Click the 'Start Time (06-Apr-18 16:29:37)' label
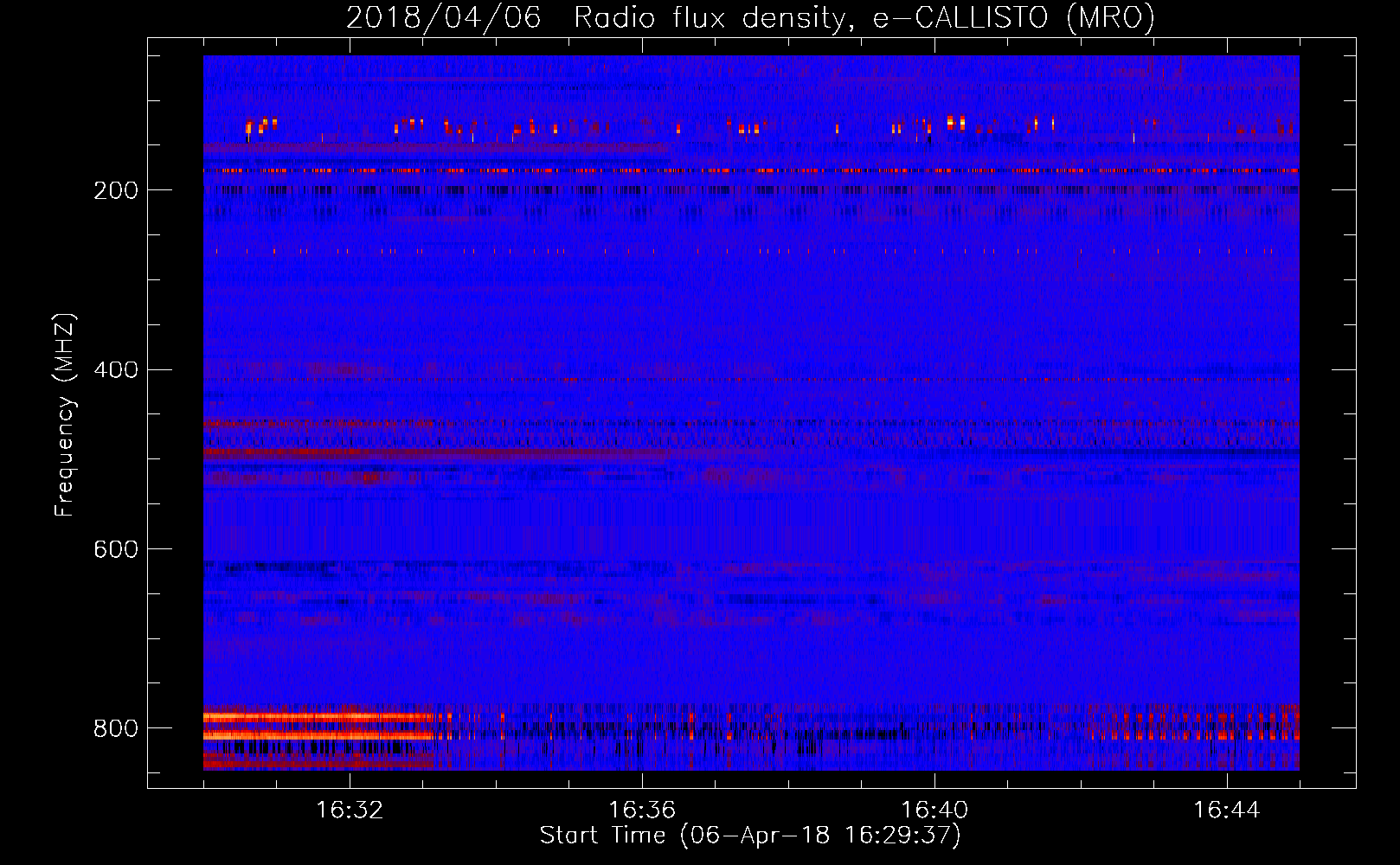 point(750,836)
